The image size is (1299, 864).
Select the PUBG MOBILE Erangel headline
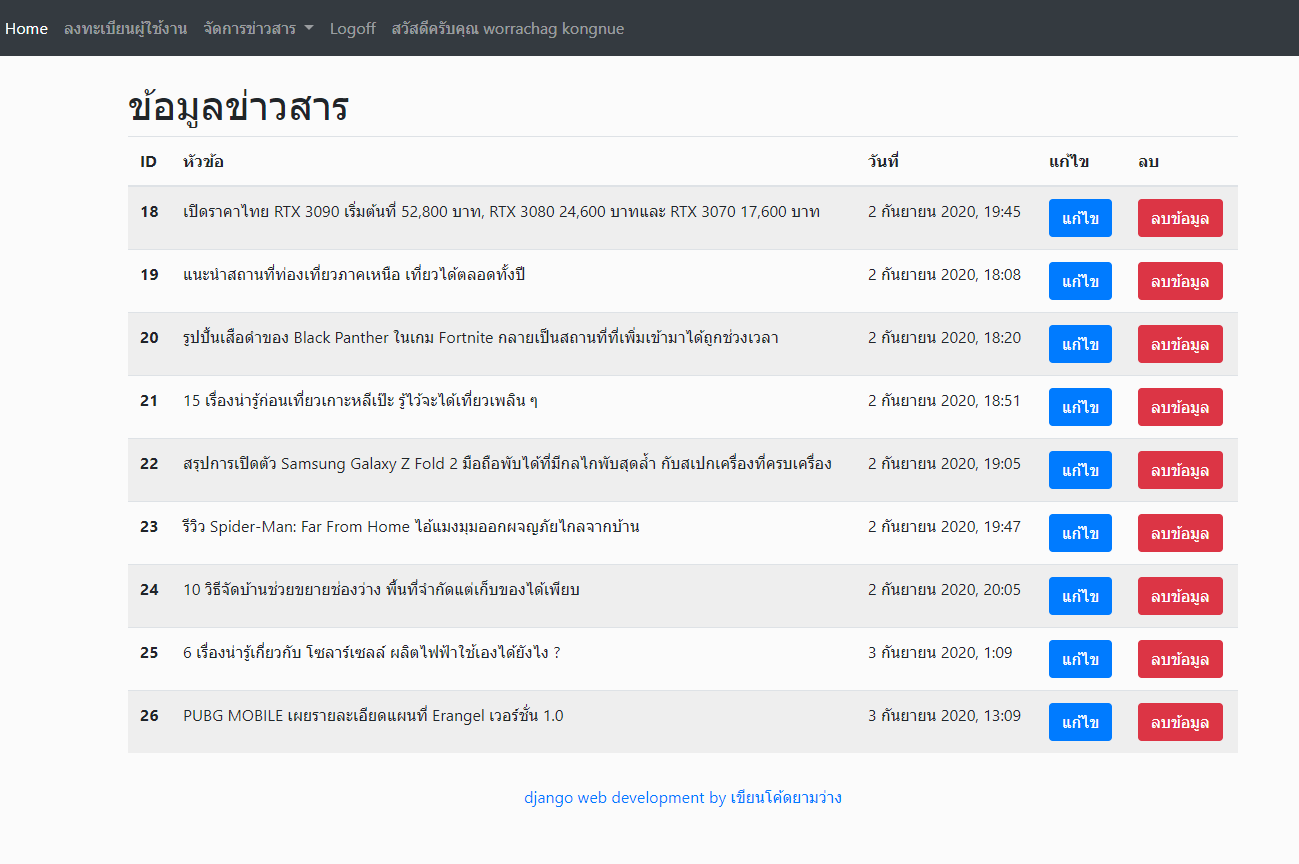pos(373,716)
